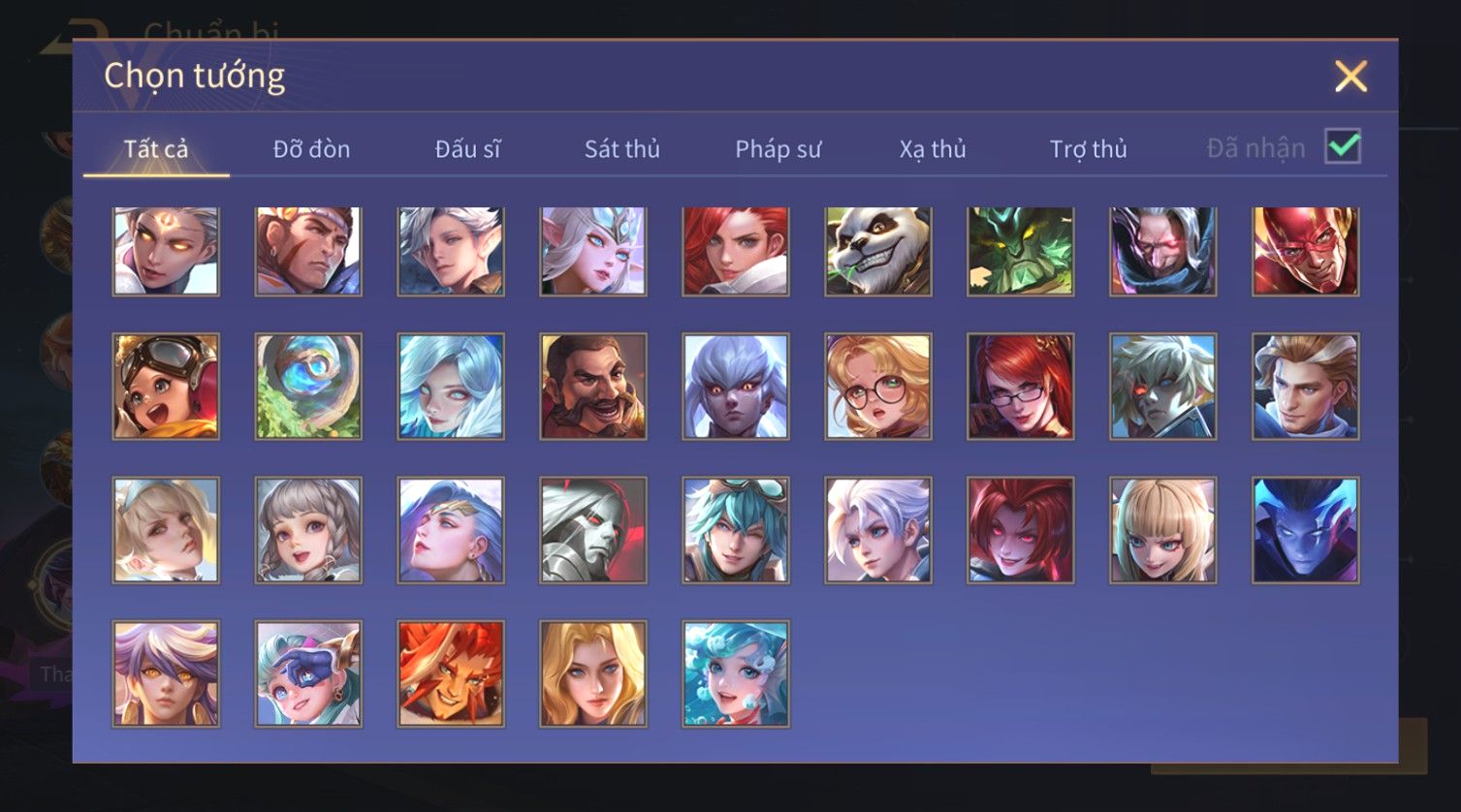The height and width of the screenshot is (812, 1461).
Task: Pick the blue-skinned vampire hero portrait
Action: coord(1305,530)
